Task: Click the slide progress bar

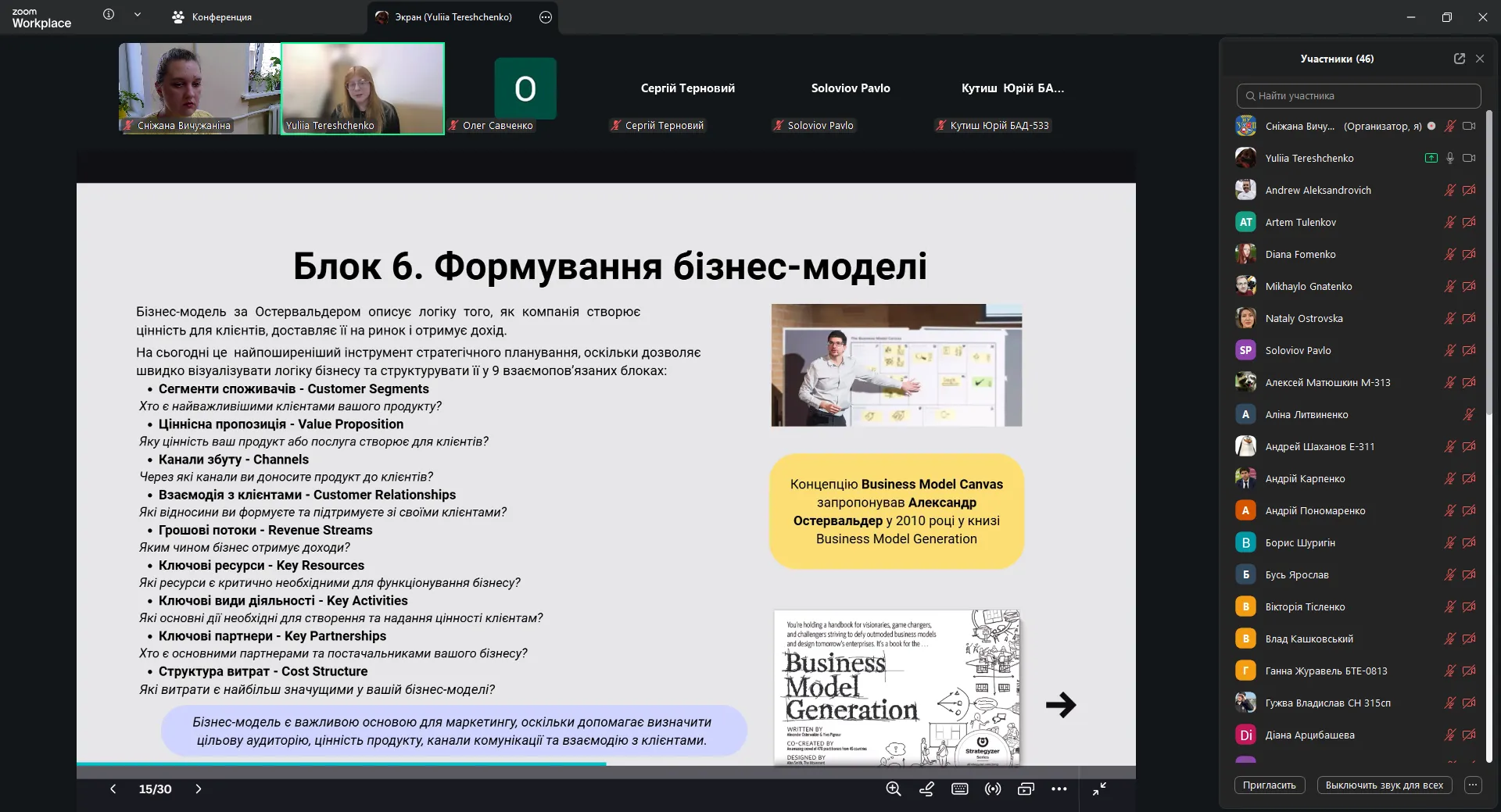Action: tap(606, 764)
